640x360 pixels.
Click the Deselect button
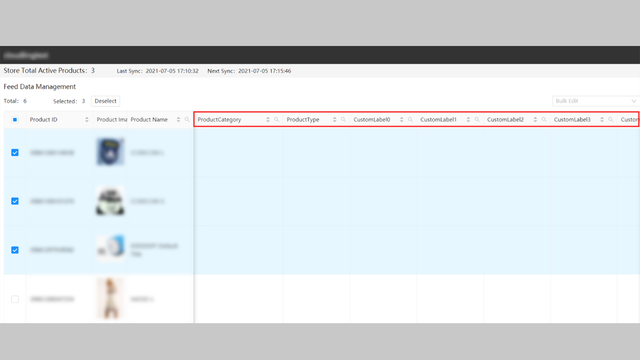pyautogui.click(x=105, y=101)
